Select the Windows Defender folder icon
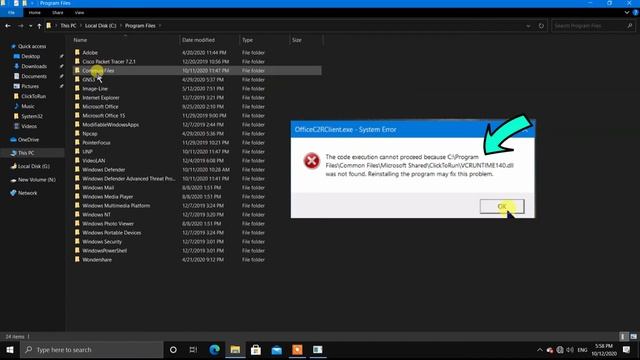The height and width of the screenshot is (360, 640). [77, 169]
